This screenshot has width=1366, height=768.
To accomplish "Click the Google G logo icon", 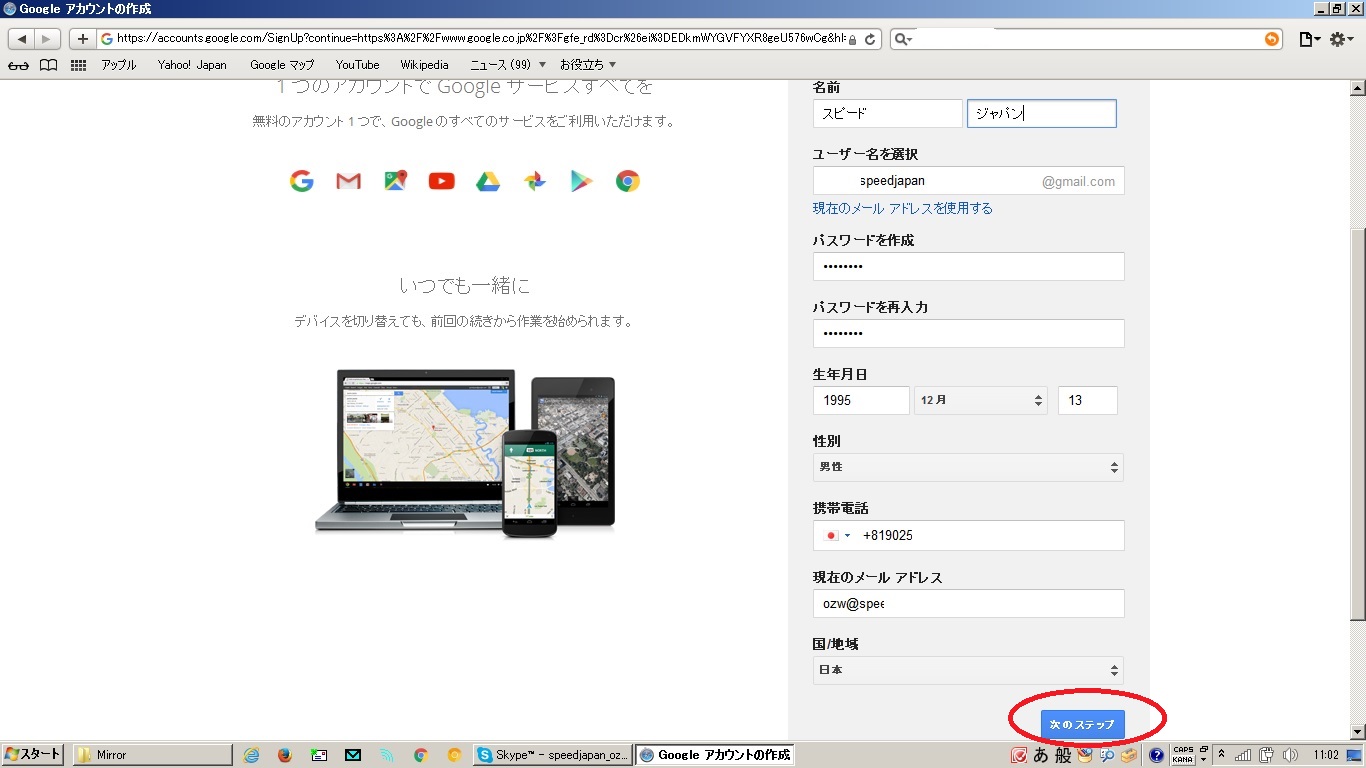I will (302, 181).
